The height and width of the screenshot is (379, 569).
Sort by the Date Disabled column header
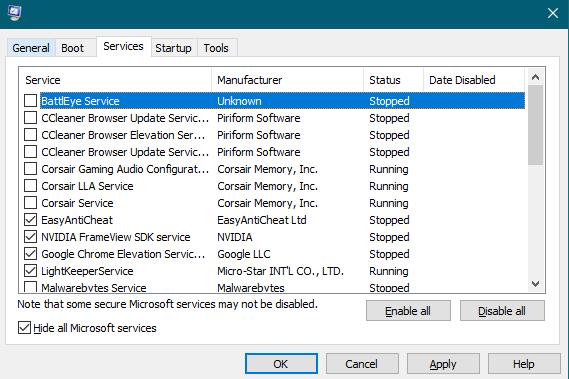pyautogui.click(x=474, y=80)
